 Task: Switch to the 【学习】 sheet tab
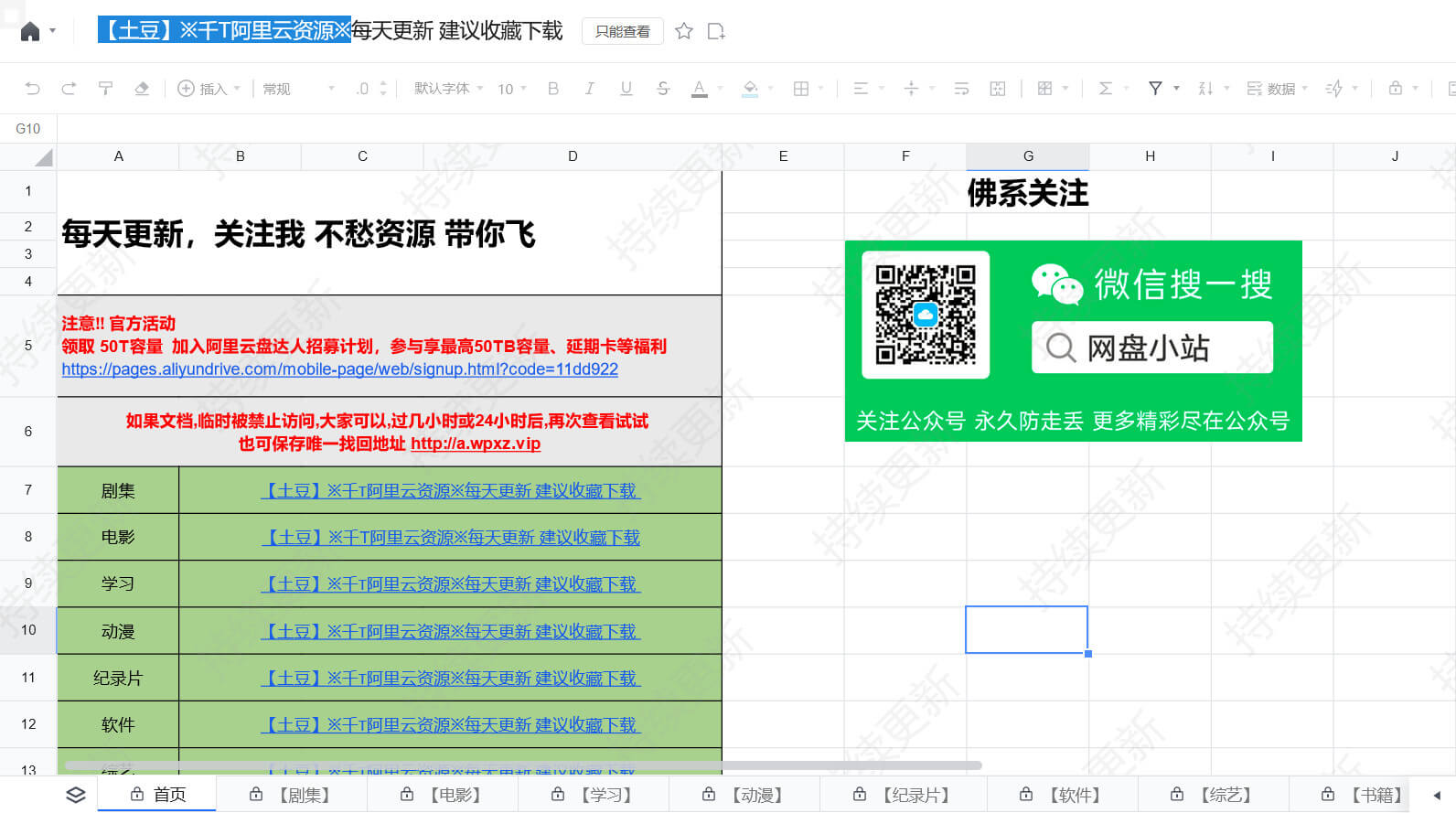[x=594, y=795]
